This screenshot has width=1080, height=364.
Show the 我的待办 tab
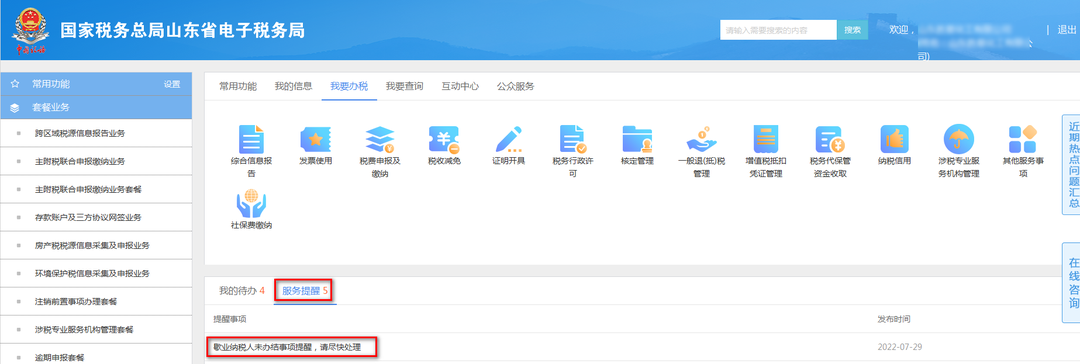click(x=242, y=291)
